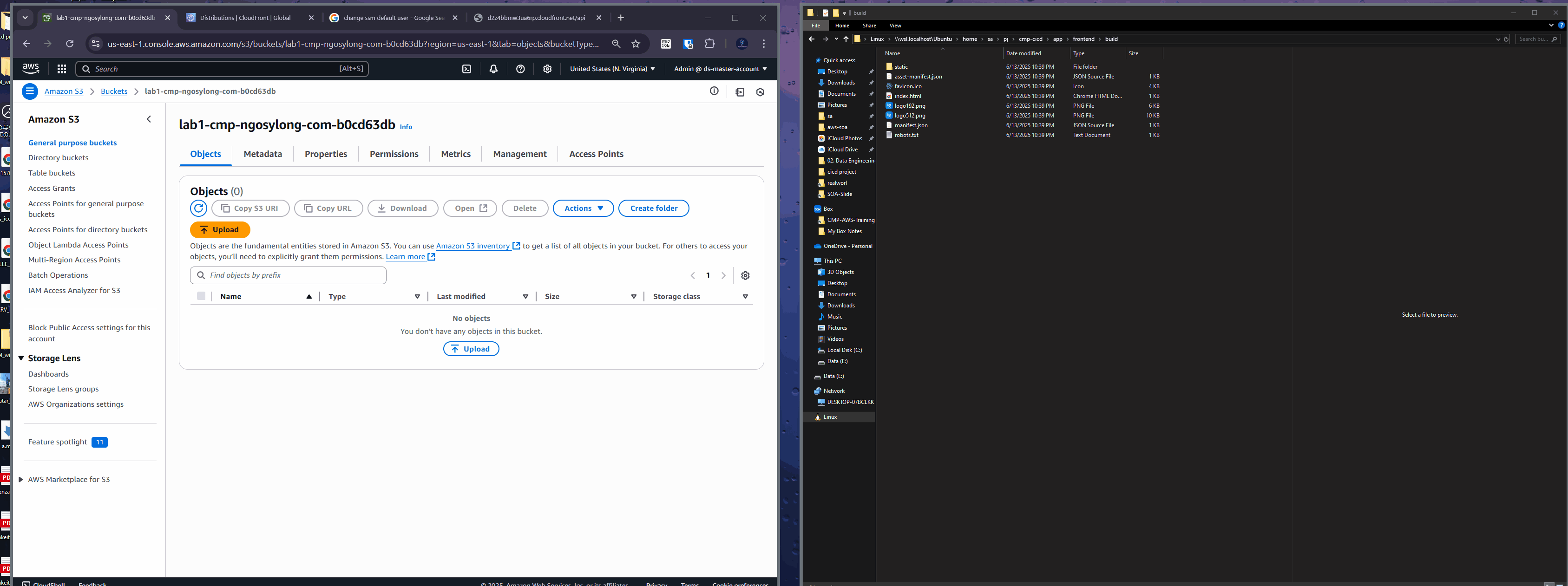Open AWS CloudShell icon in the header
The height and width of the screenshot is (586, 1568).
(466, 69)
